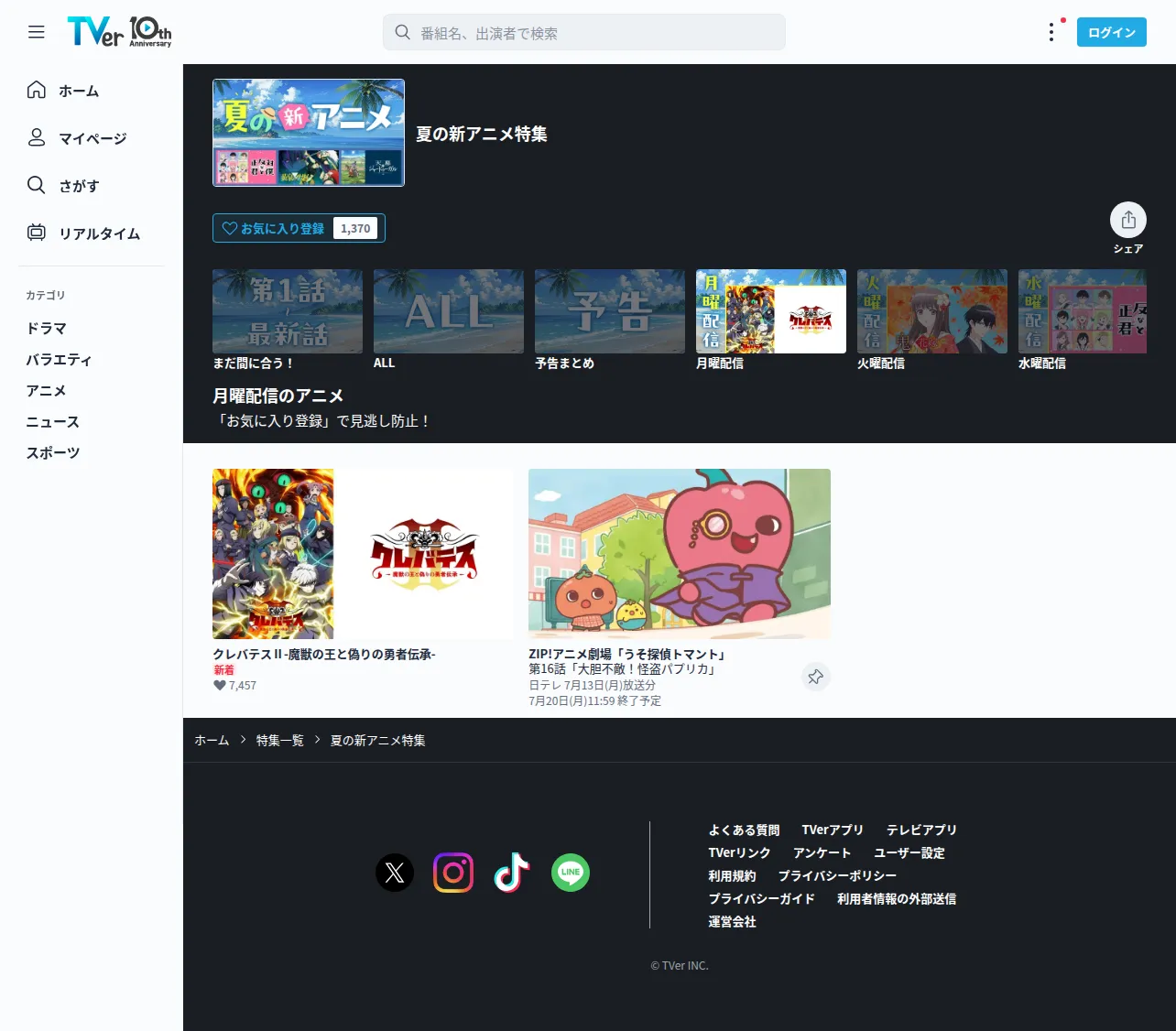The width and height of the screenshot is (1176, 1031).
Task: Play the うそ探偵トマント episode thumbnail
Action: click(680, 554)
